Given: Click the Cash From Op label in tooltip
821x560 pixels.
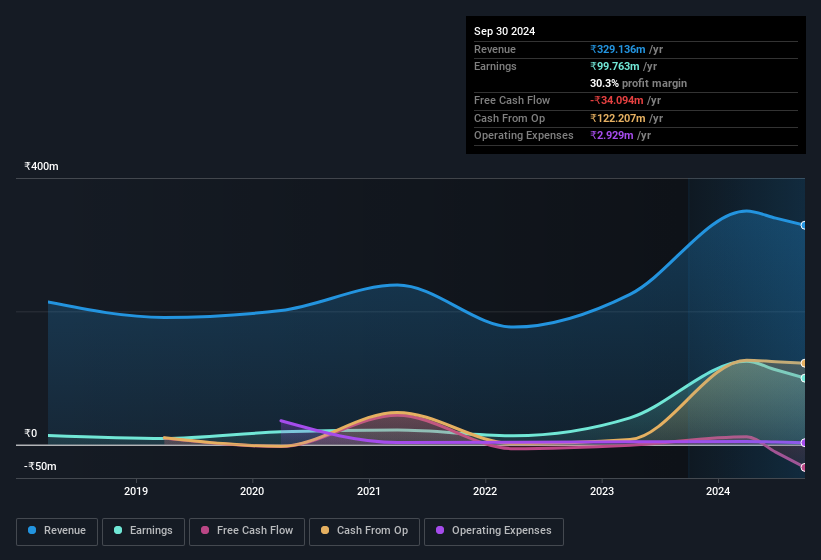Looking at the screenshot, I should (509, 118).
